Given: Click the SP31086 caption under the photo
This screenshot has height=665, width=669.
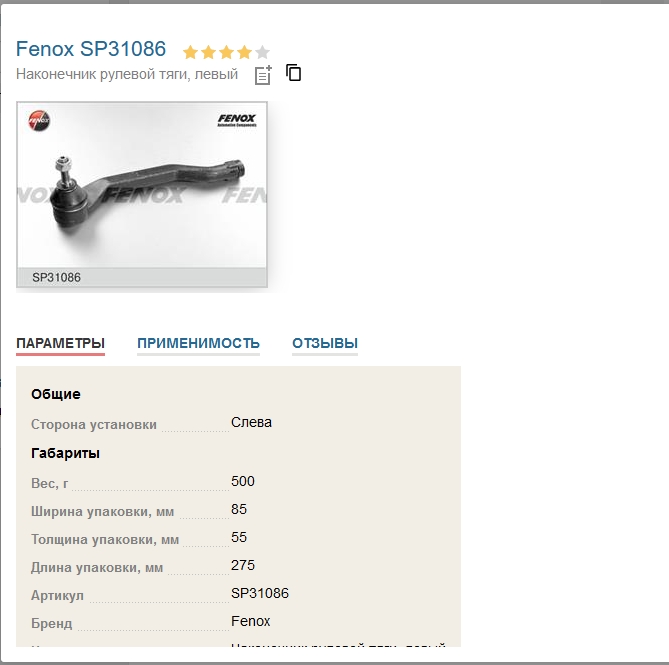Looking at the screenshot, I should click(56, 277).
